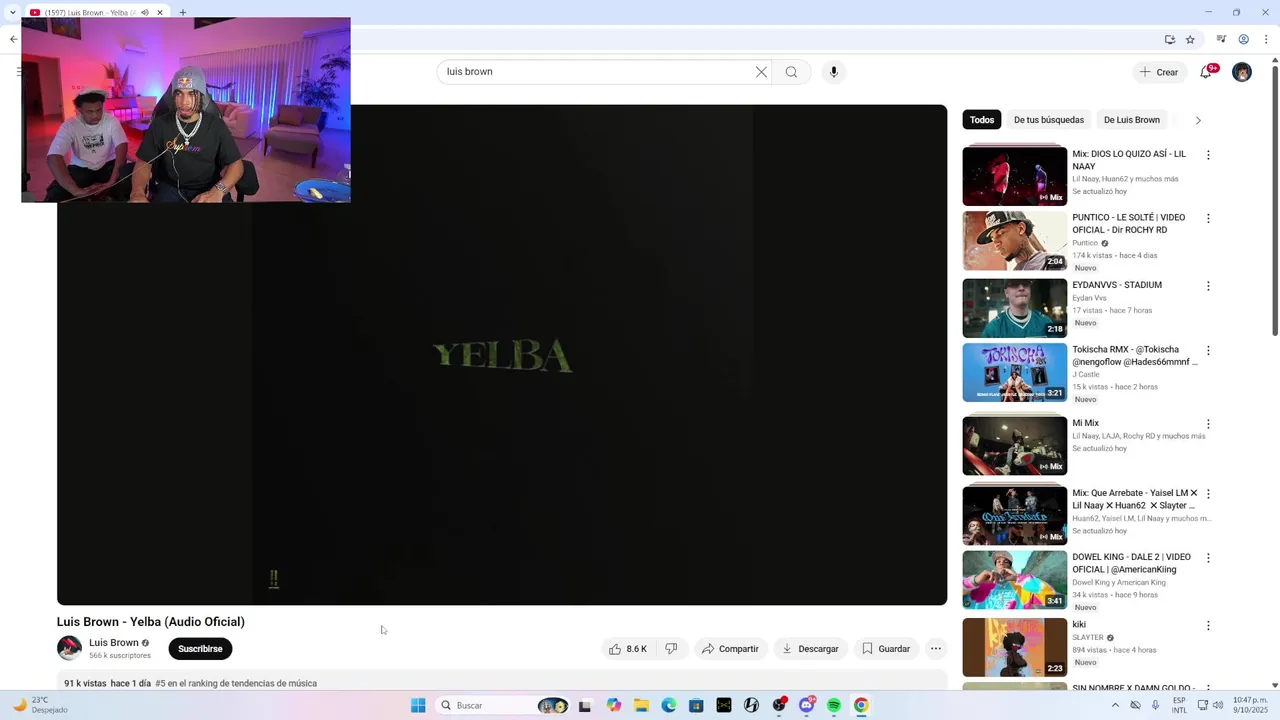
Task: Like the video with the thumbs up
Action: click(628, 649)
